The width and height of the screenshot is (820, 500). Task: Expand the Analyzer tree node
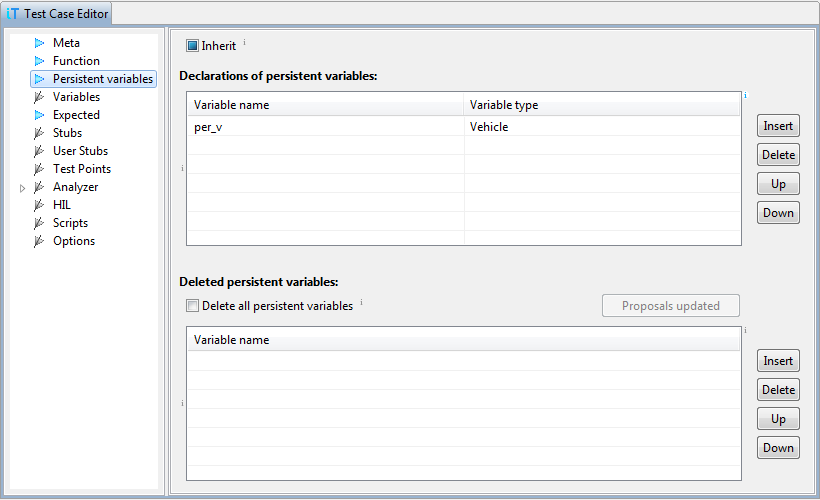tap(22, 188)
